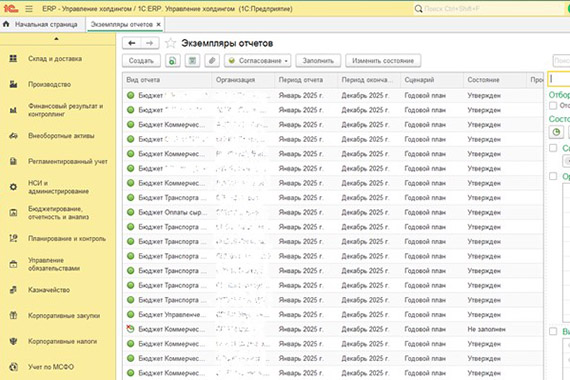Select the Бюджет Управленче... row name
This screenshot has width=570, height=380.
tap(172, 315)
